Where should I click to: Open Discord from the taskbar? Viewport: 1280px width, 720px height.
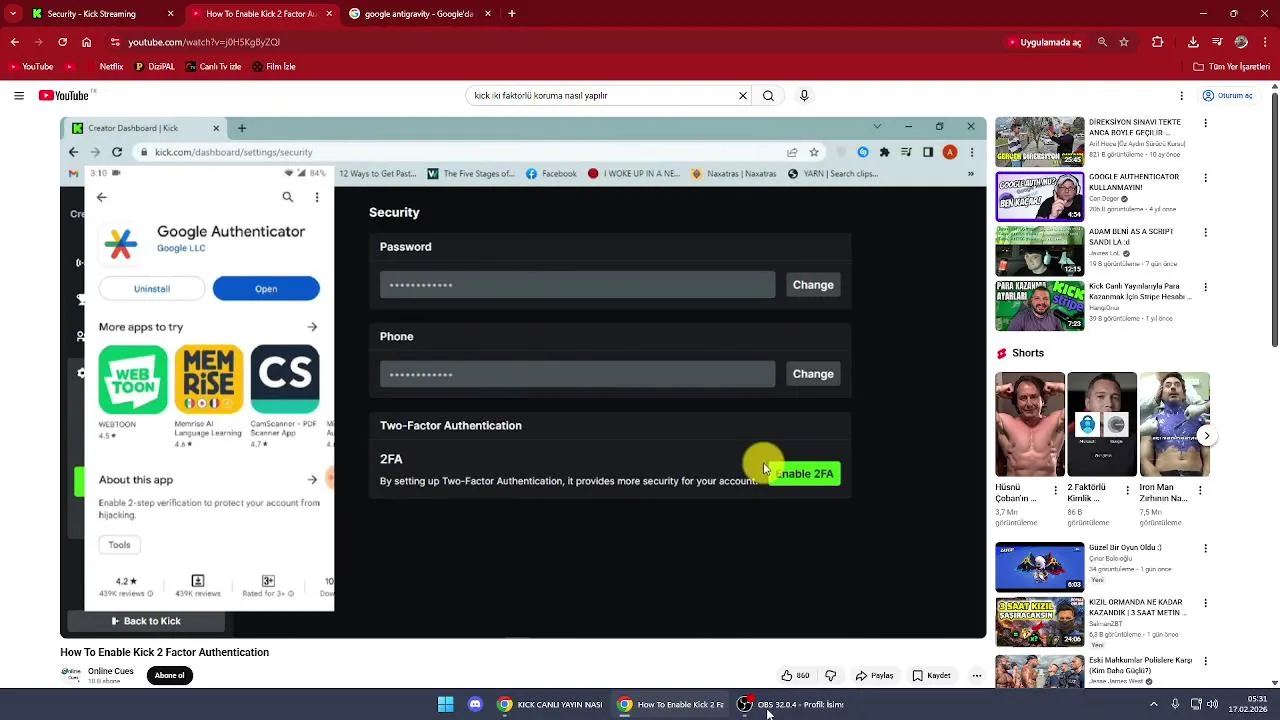pyautogui.click(x=475, y=704)
